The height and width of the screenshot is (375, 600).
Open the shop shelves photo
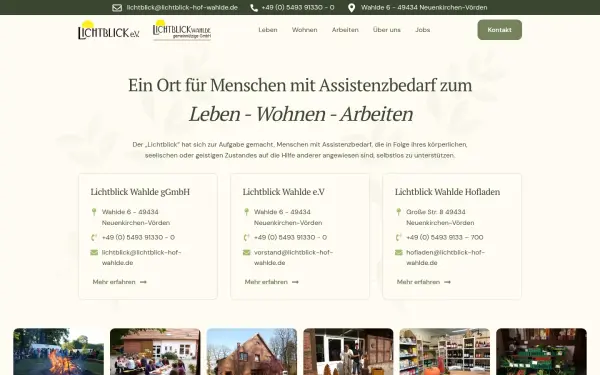[x=445, y=352]
